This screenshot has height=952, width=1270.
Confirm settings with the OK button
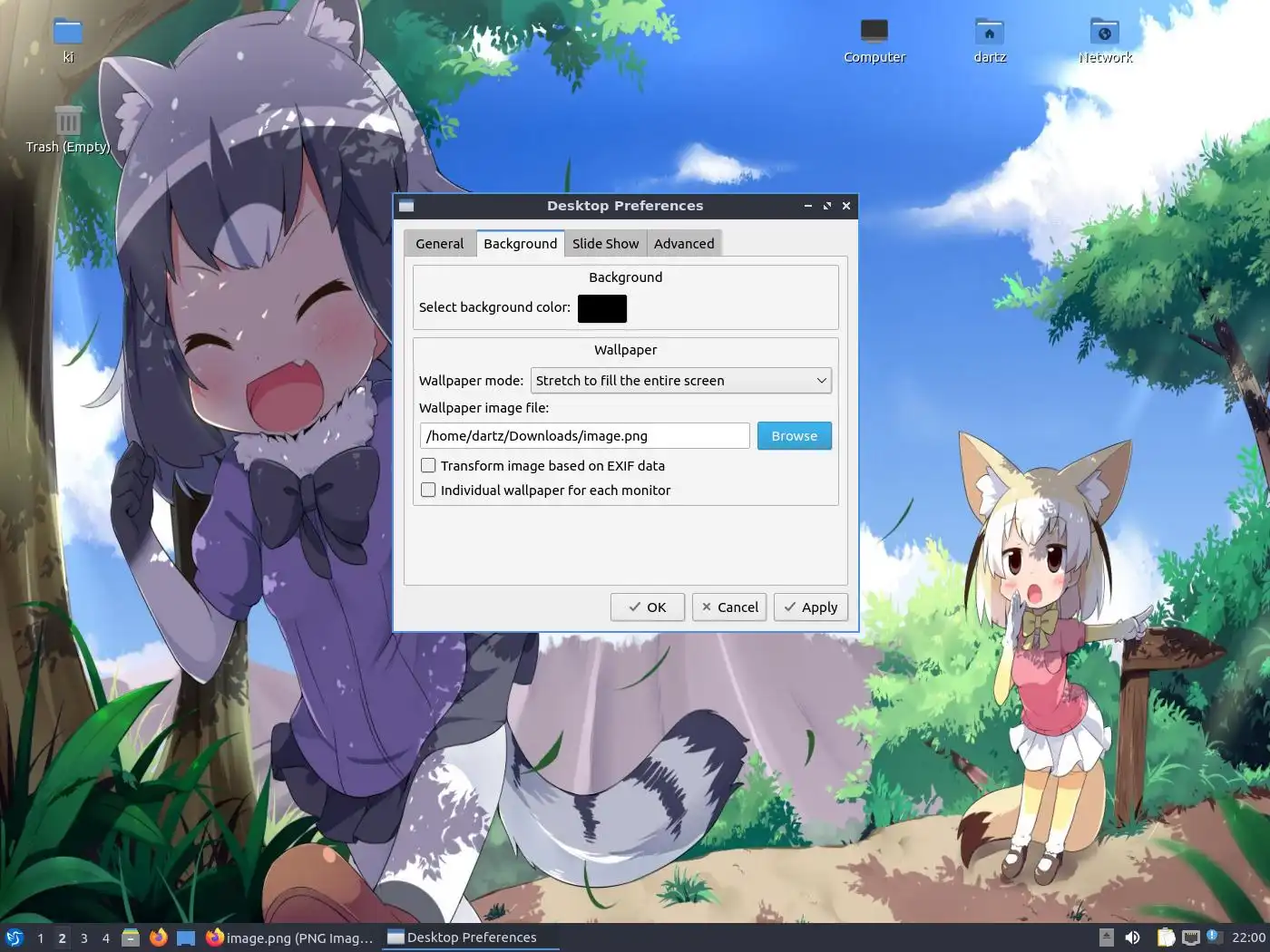pos(648,607)
